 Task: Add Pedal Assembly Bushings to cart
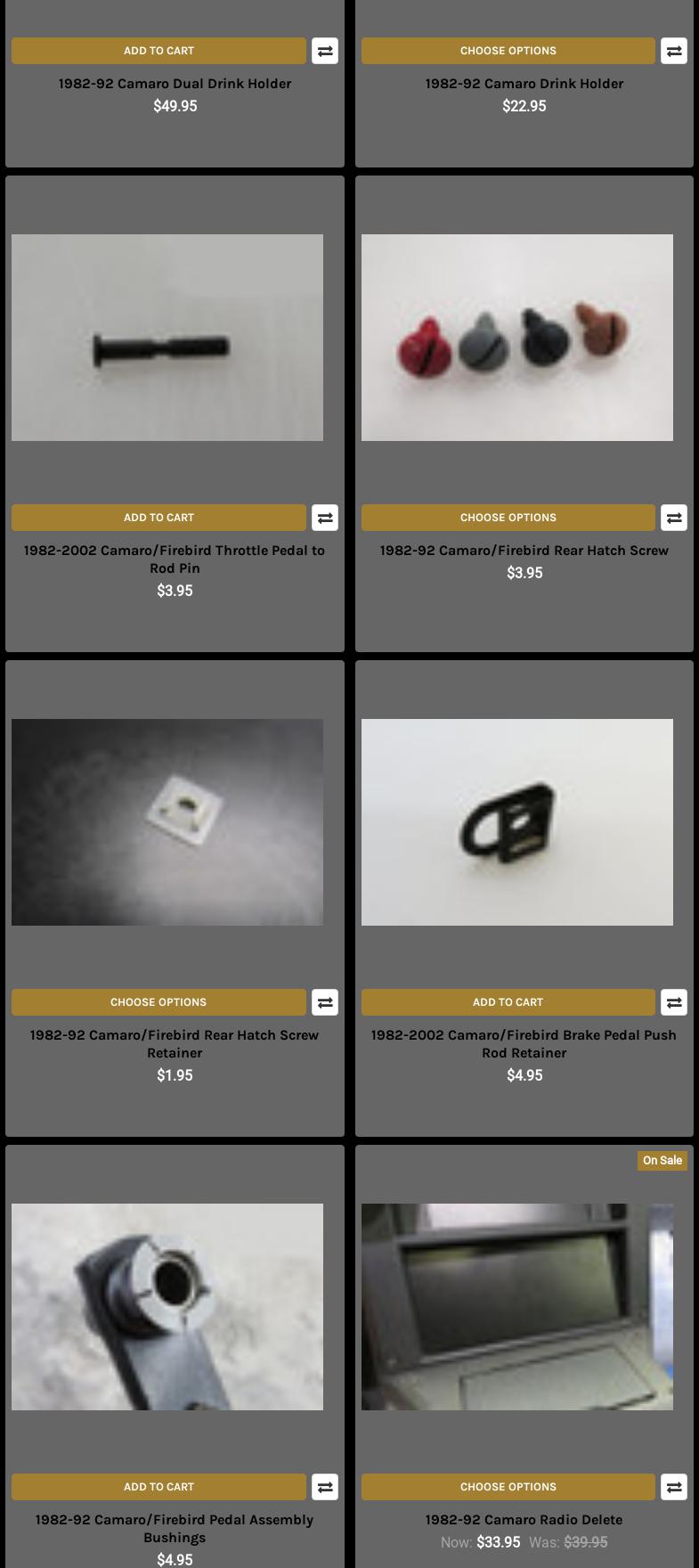tap(158, 1487)
